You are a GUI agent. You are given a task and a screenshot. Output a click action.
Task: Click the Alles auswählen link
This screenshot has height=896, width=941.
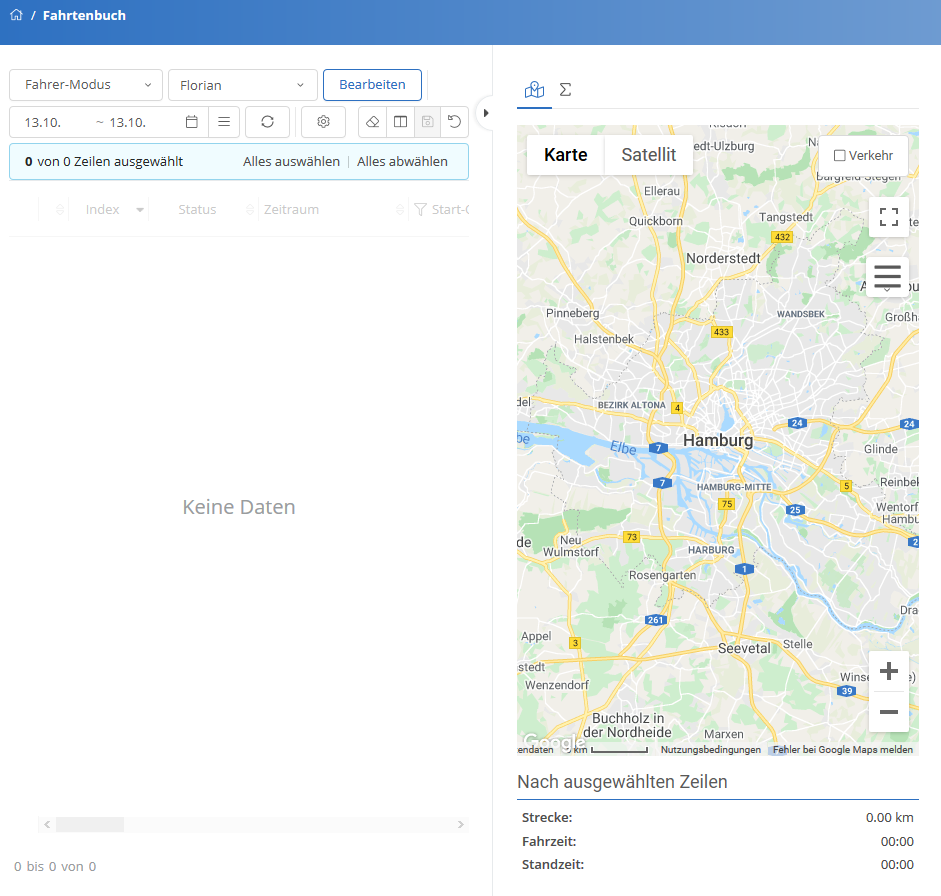point(291,162)
